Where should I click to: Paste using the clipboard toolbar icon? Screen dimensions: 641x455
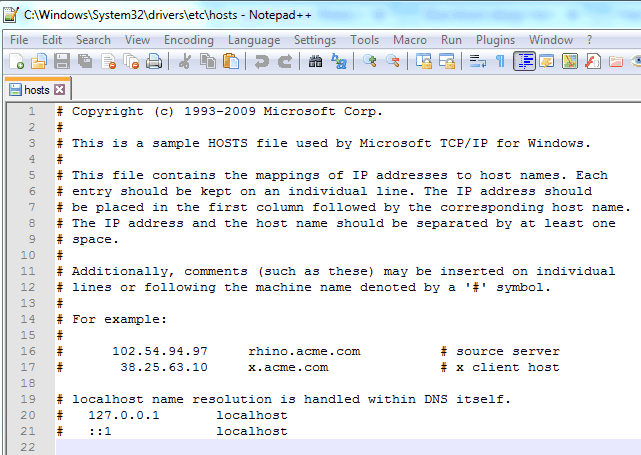[x=231, y=61]
